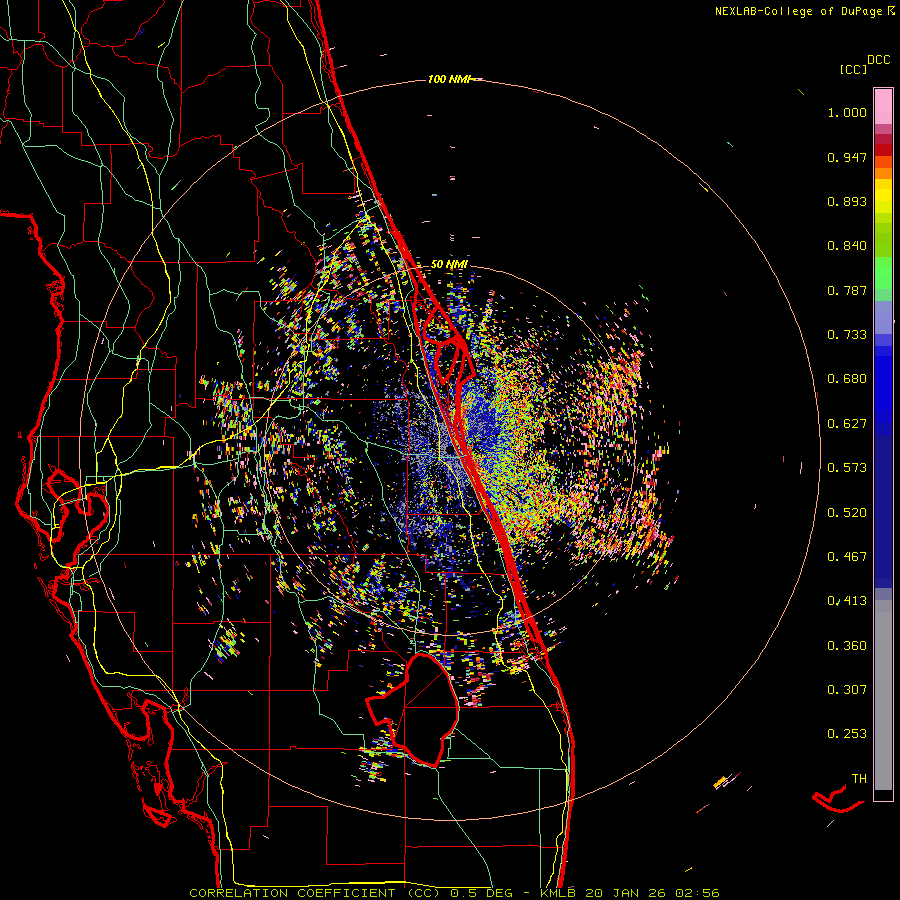This screenshot has width=900, height=900.
Task: Click the [CC] units label
Action: pos(853,69)
